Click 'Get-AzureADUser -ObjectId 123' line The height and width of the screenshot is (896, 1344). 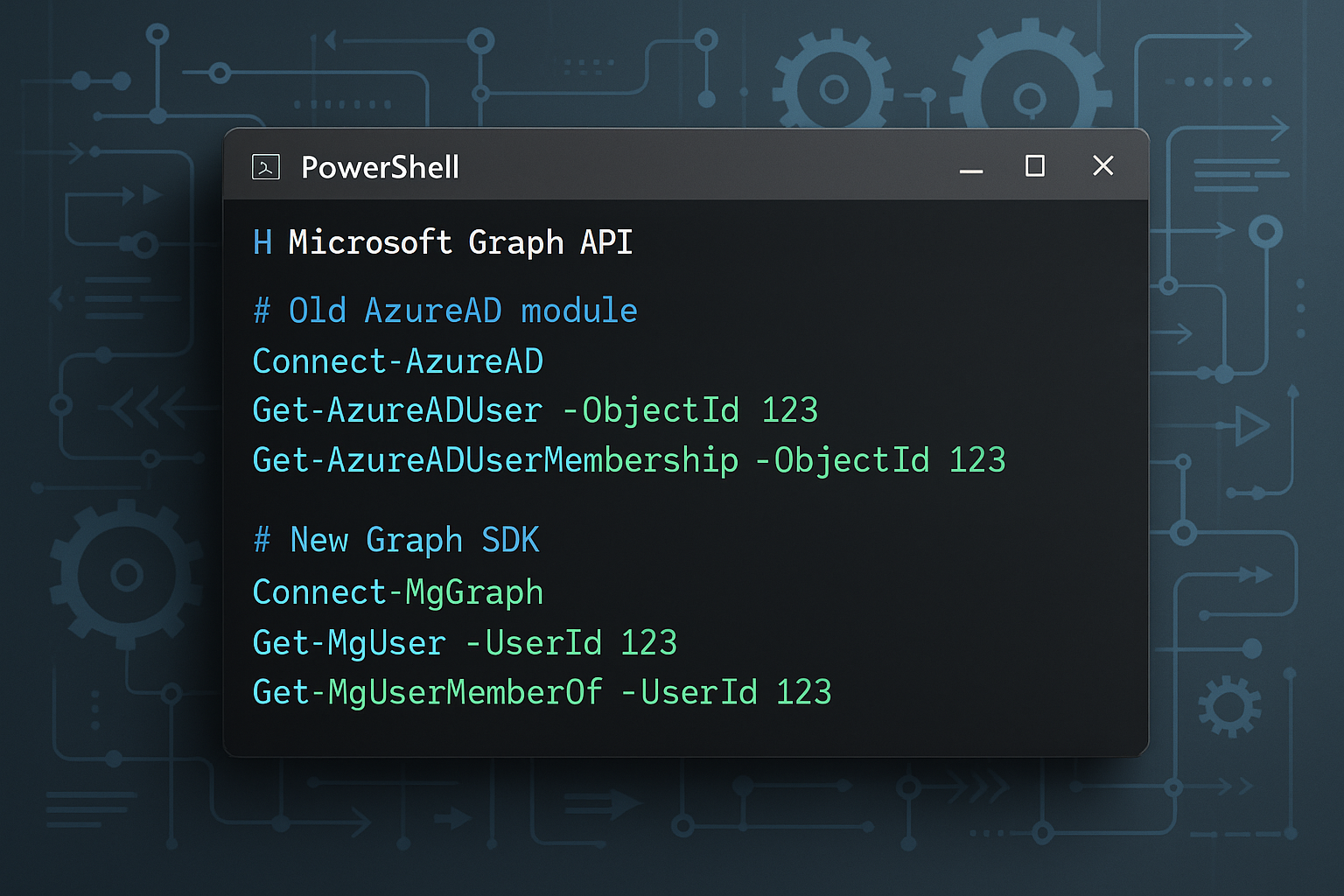535,411
